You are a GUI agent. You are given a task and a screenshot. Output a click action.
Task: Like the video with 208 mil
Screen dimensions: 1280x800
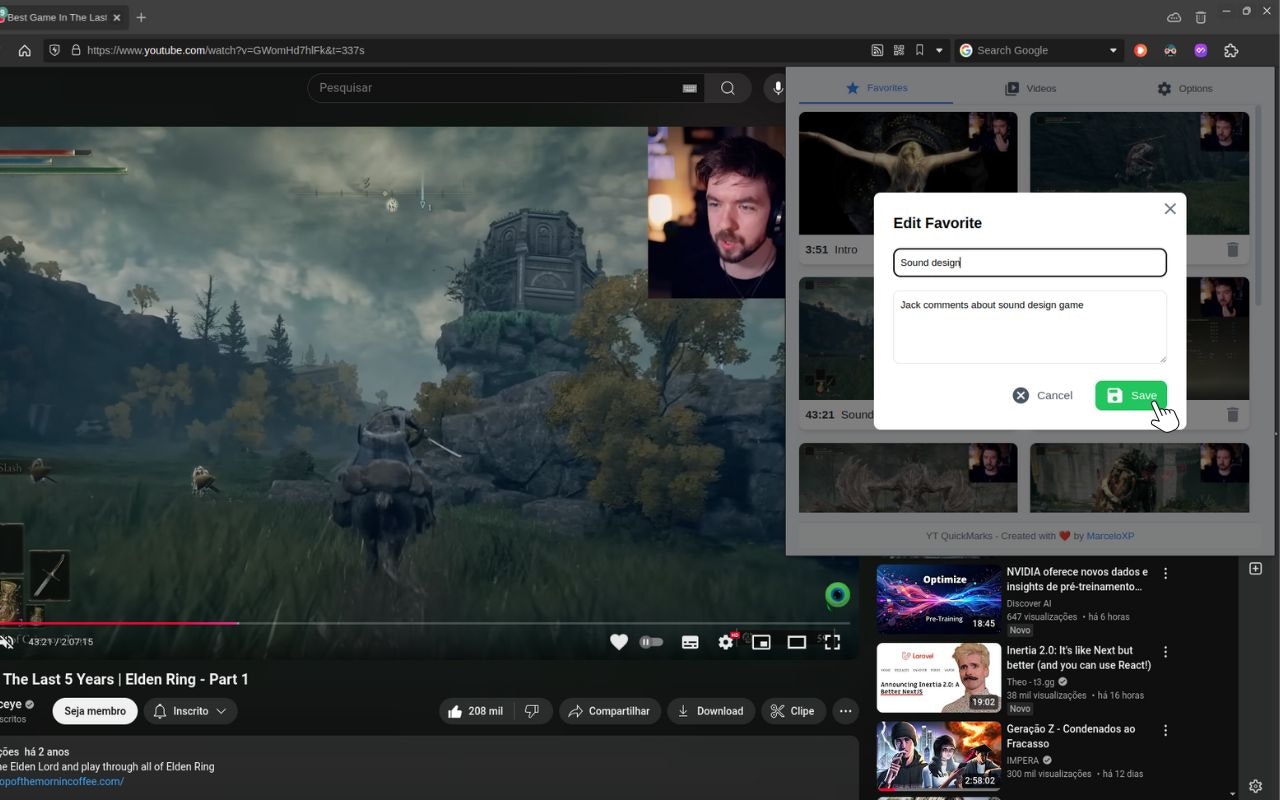point(476,711)
